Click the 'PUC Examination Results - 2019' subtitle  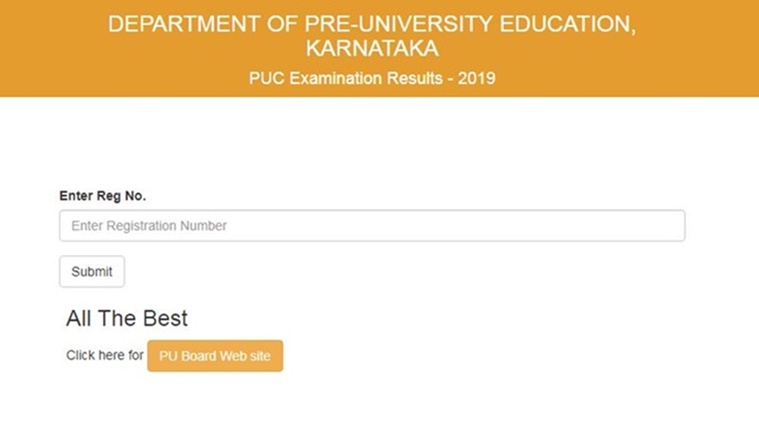click(372, 79)
